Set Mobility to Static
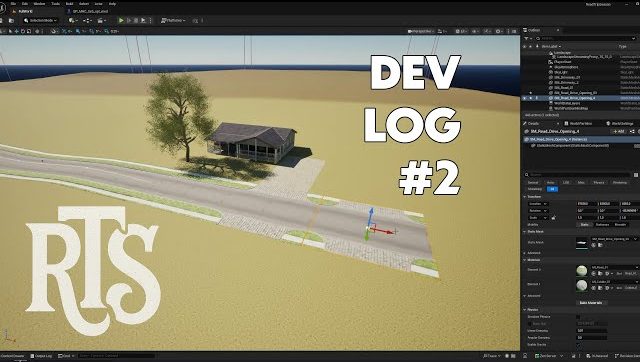640x362 pixels. coord(584,224)
